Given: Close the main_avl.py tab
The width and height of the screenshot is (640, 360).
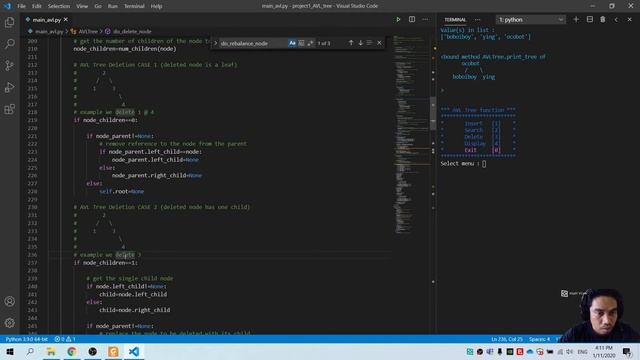Looking at the screenshot, I should (x=66, y=20).
